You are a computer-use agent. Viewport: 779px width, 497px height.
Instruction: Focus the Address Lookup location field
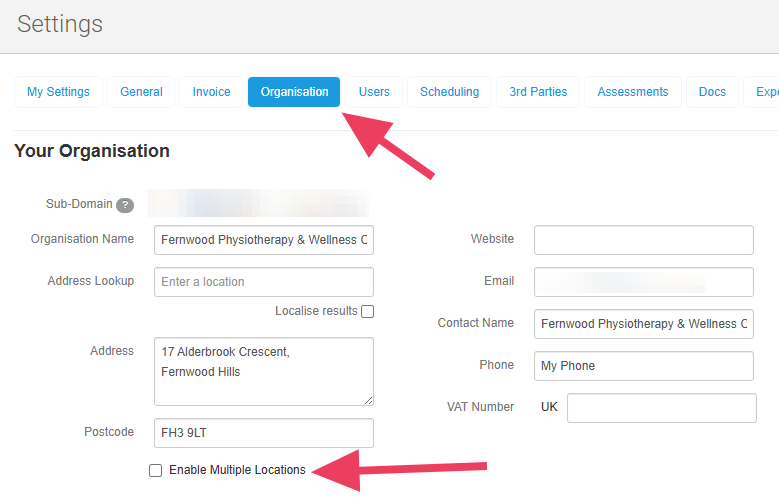click(264, 282)
